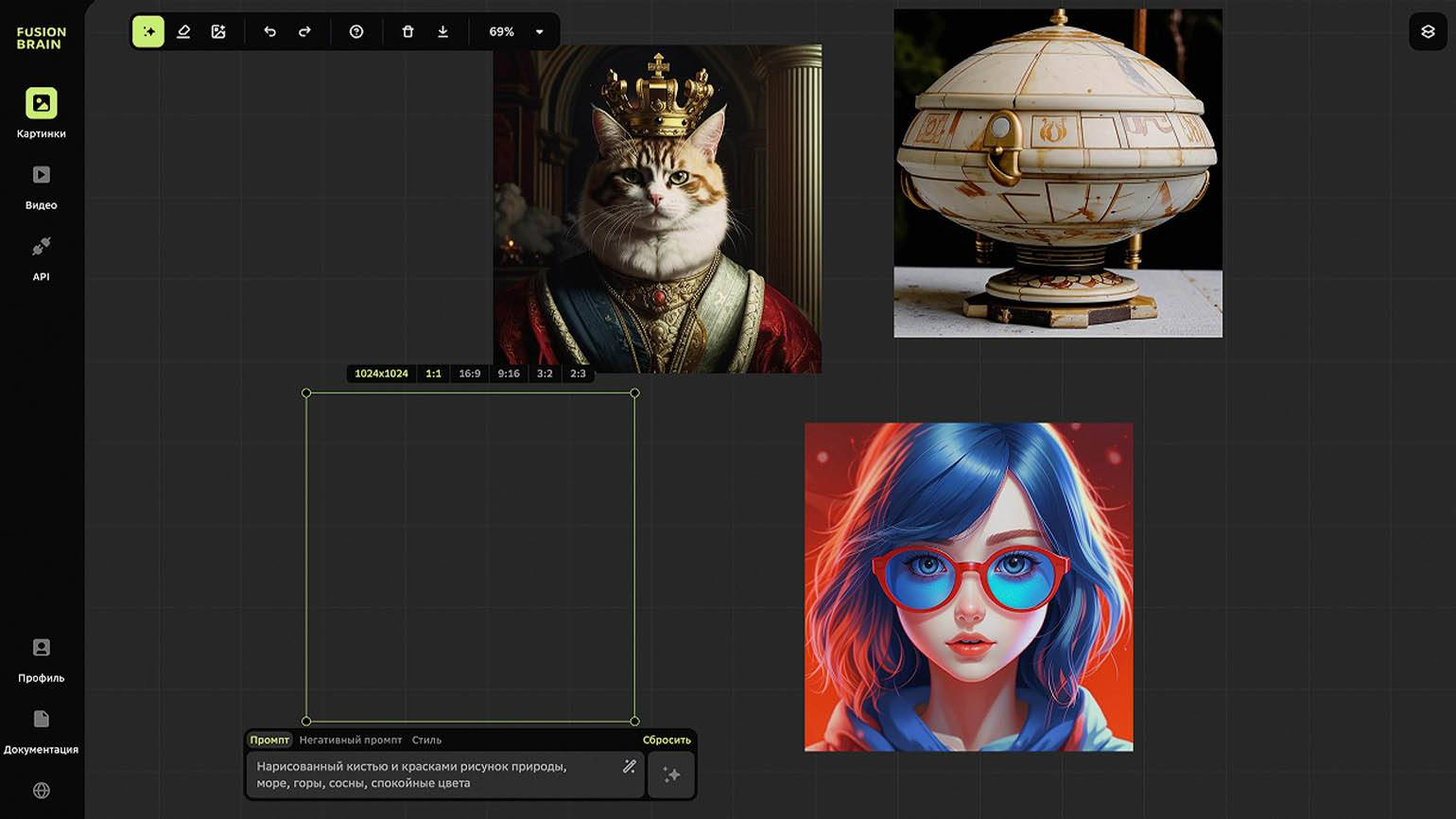Screen dimensions: 1456x819
Task: Delete with the trash icon
Action: pos(407,32)
